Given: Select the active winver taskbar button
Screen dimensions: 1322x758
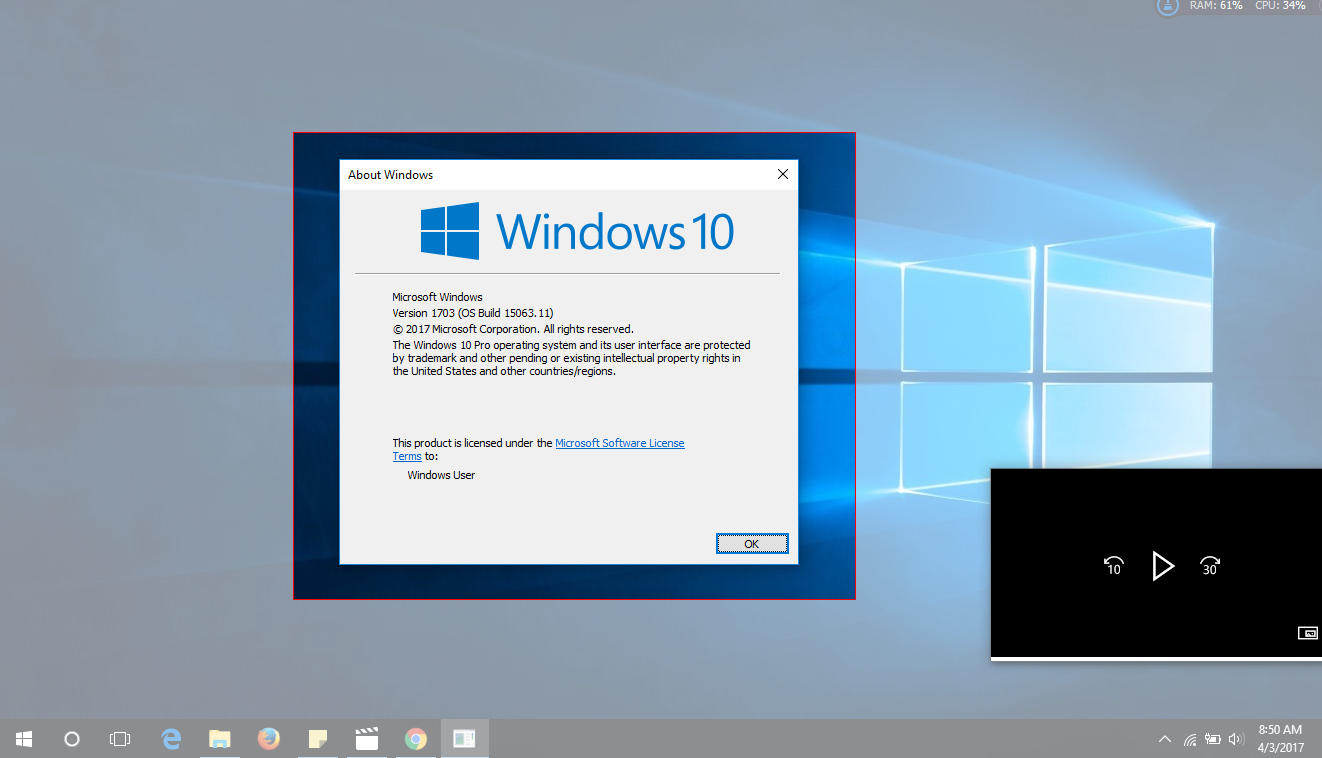Looking at the screenshot, I should tap(465, 739).
